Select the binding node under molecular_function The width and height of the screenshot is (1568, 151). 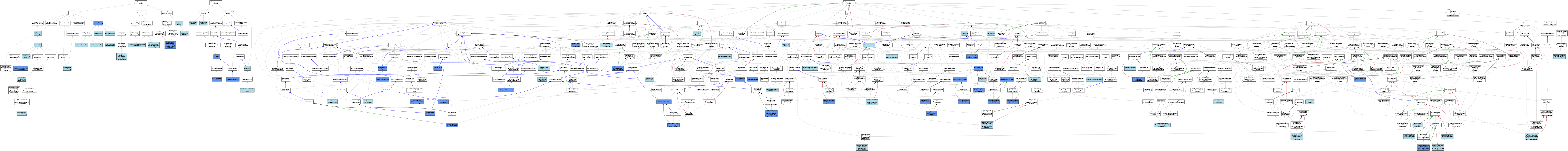(72, 13)
